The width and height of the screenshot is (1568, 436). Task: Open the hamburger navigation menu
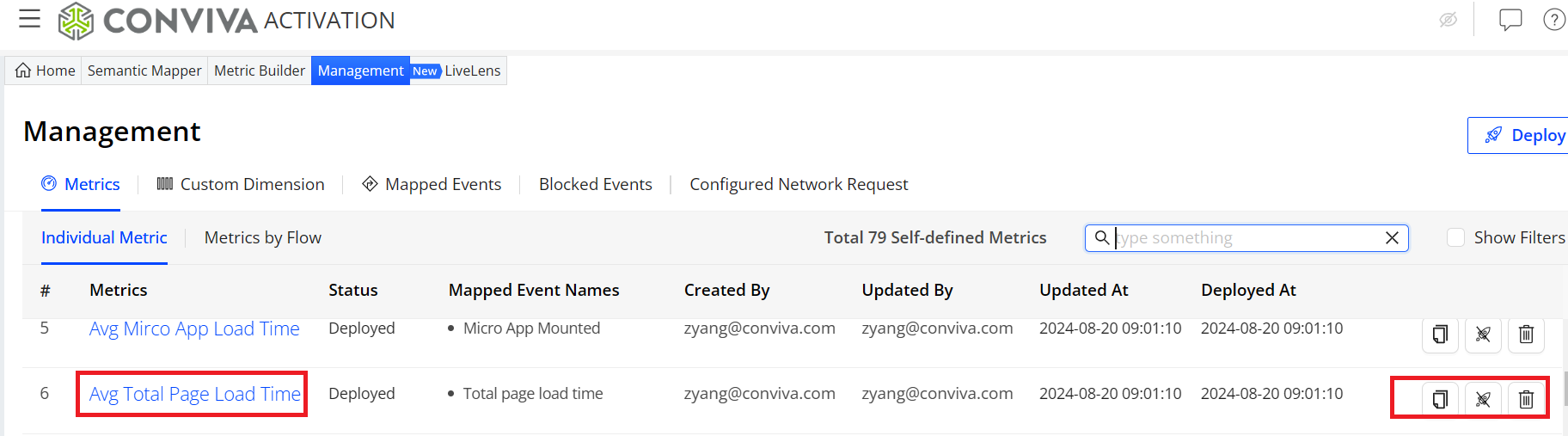pos(30,19)
